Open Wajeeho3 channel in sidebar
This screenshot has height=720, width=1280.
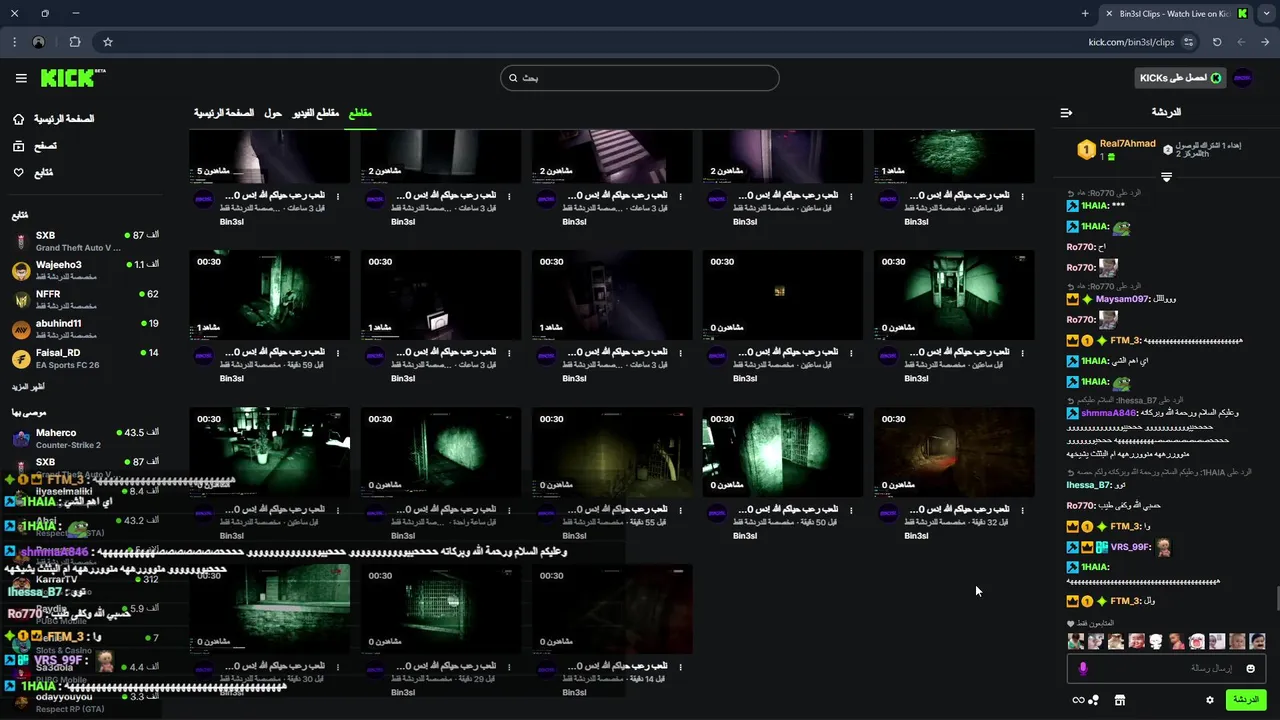point(85,270)
